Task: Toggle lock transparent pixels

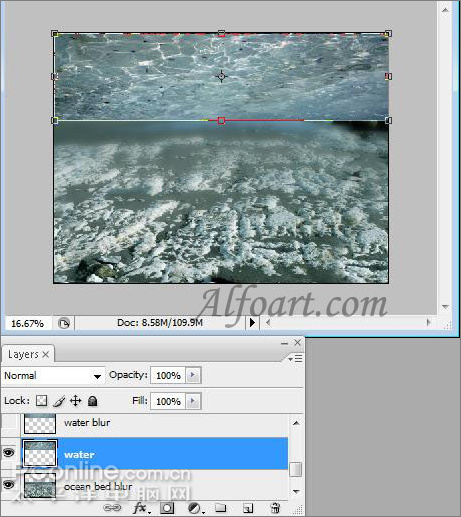Action: tap(41, 401)
